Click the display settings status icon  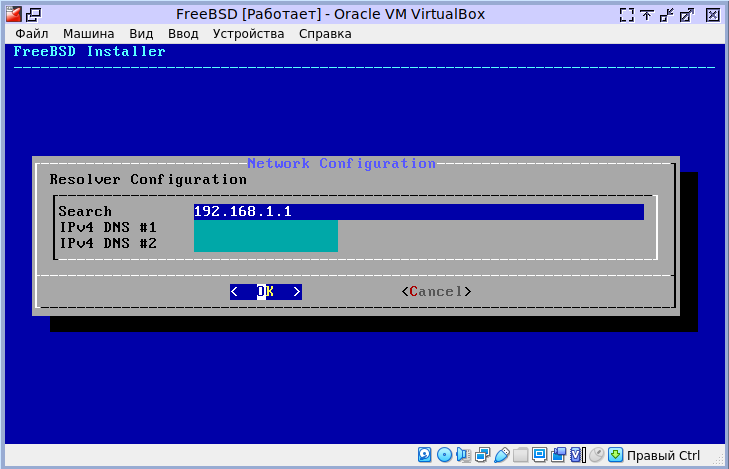click(539, 455)
